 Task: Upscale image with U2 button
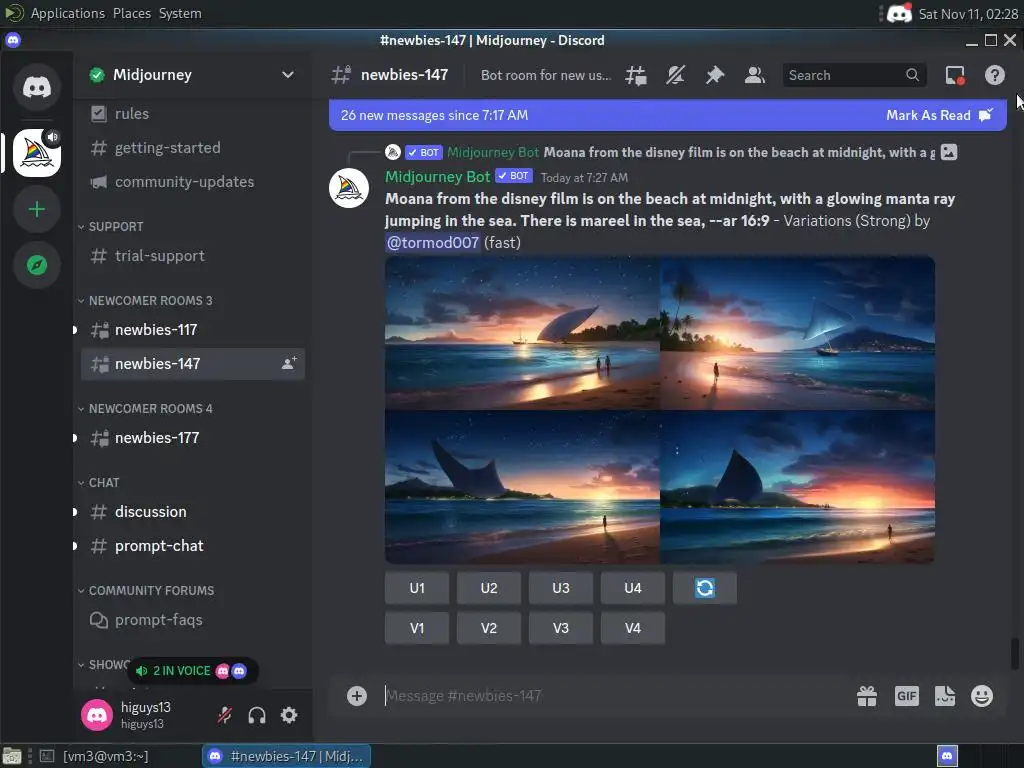point(488,588)
